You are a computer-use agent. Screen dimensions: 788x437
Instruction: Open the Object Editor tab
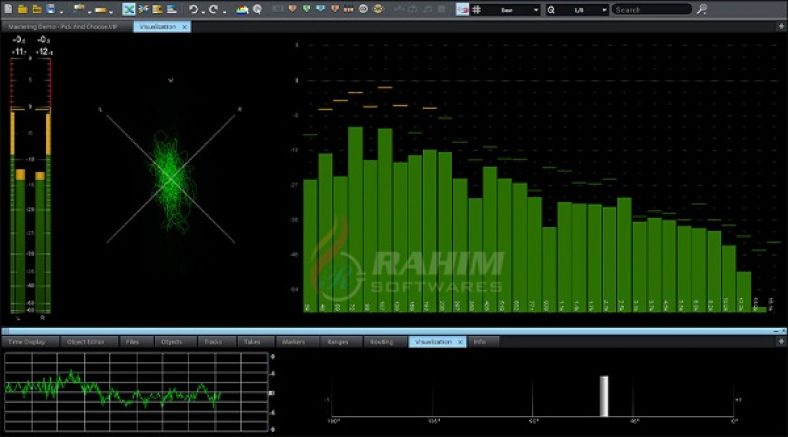click(x=85, y=342)
